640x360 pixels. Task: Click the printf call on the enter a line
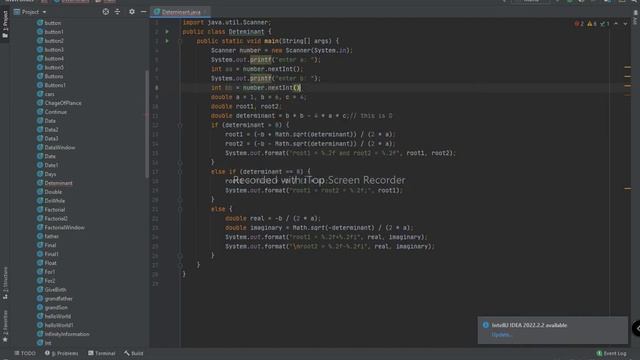click(x=260, y=60)
